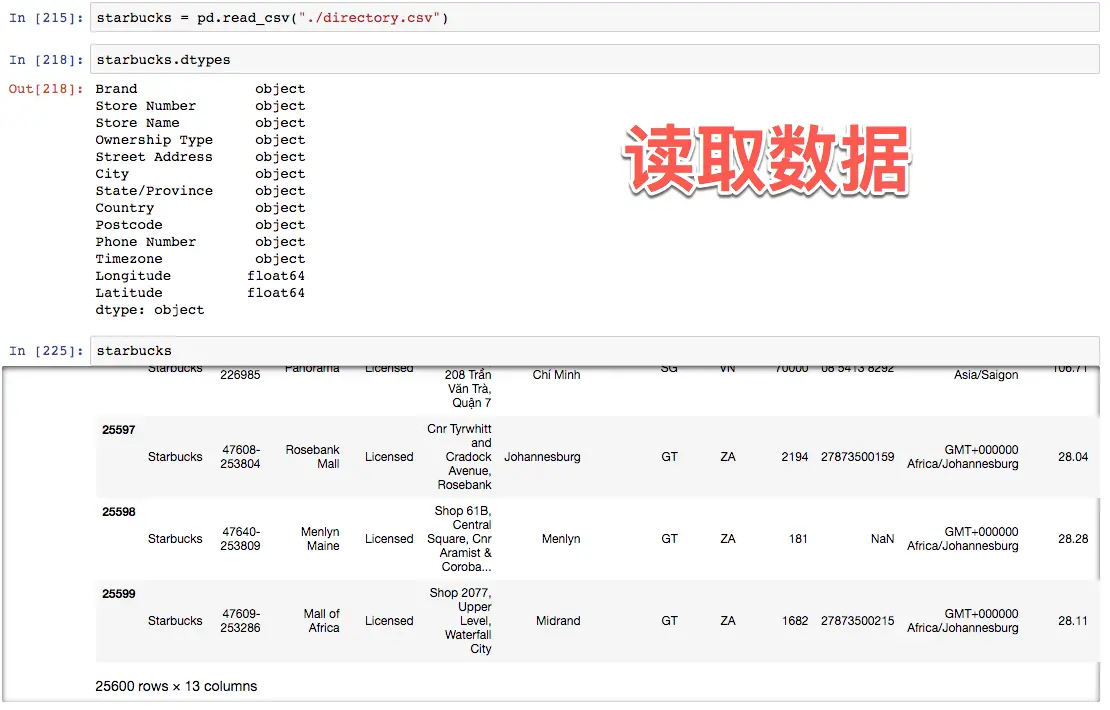Screen dimensions: 1110x710
Task: Click postcode 1682
Action: pyautogui.click(x=794, y=621)
